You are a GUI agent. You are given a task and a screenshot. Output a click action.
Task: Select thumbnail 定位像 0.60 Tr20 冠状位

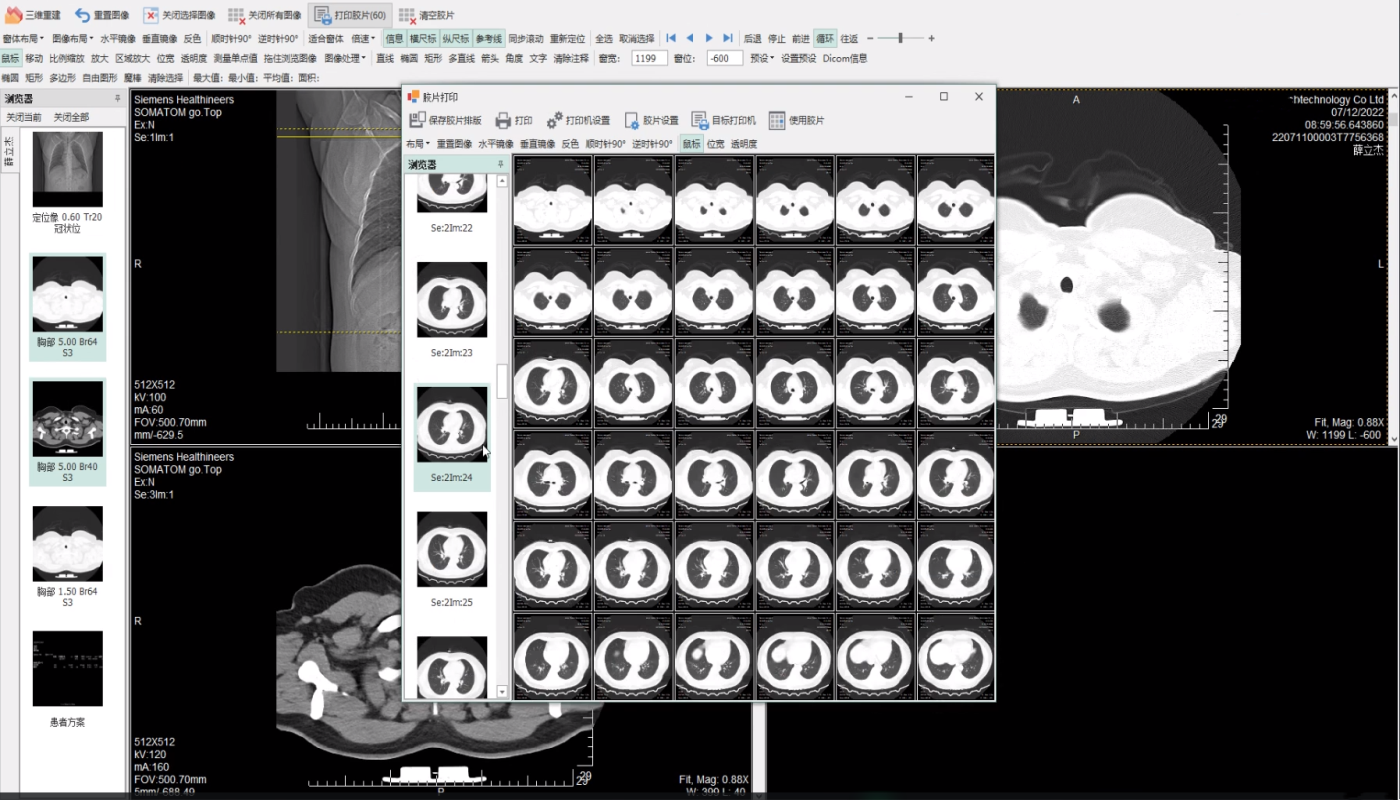click(67, 182)
